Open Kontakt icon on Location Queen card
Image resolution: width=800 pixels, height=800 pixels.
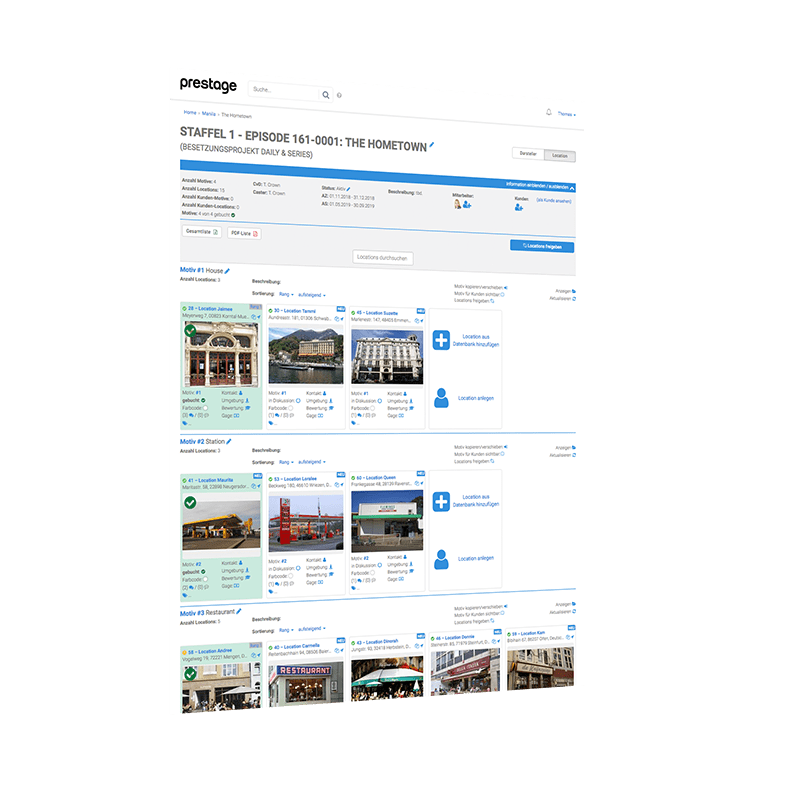[405, 557]
